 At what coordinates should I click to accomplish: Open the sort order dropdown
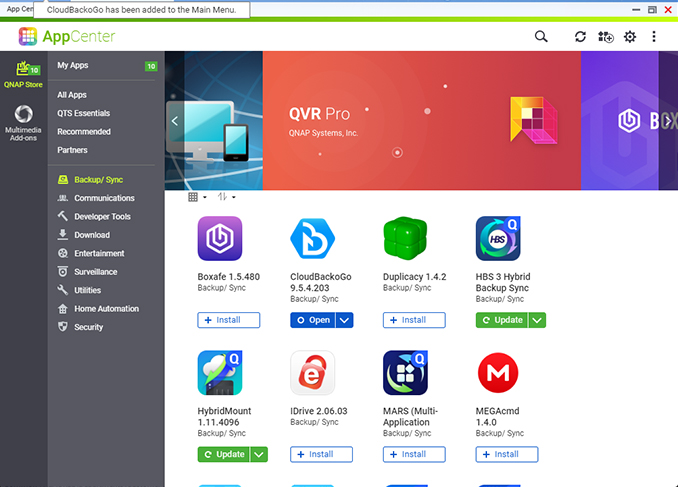[x=226, y=198]
